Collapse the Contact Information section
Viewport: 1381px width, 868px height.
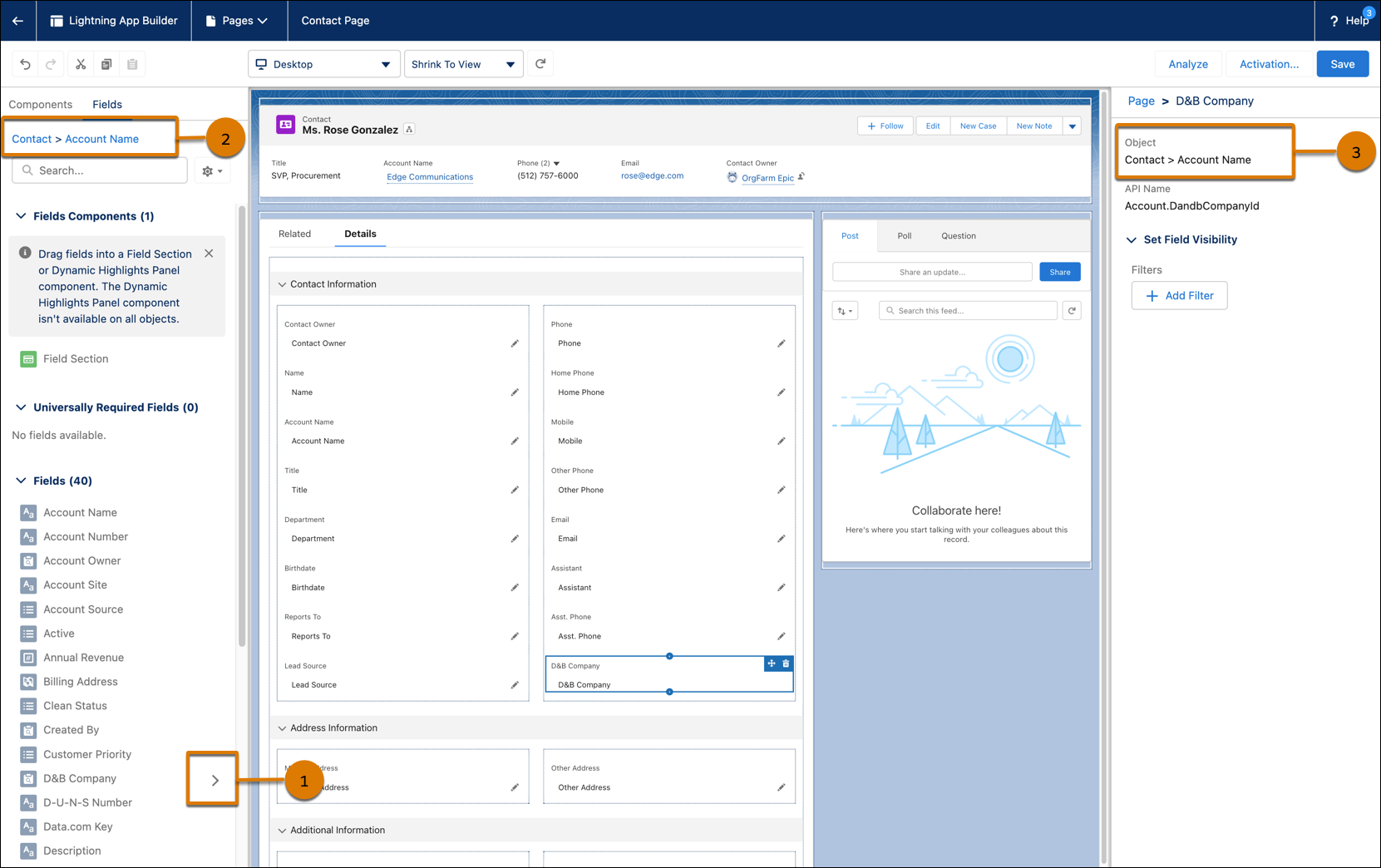pos(283,284)
